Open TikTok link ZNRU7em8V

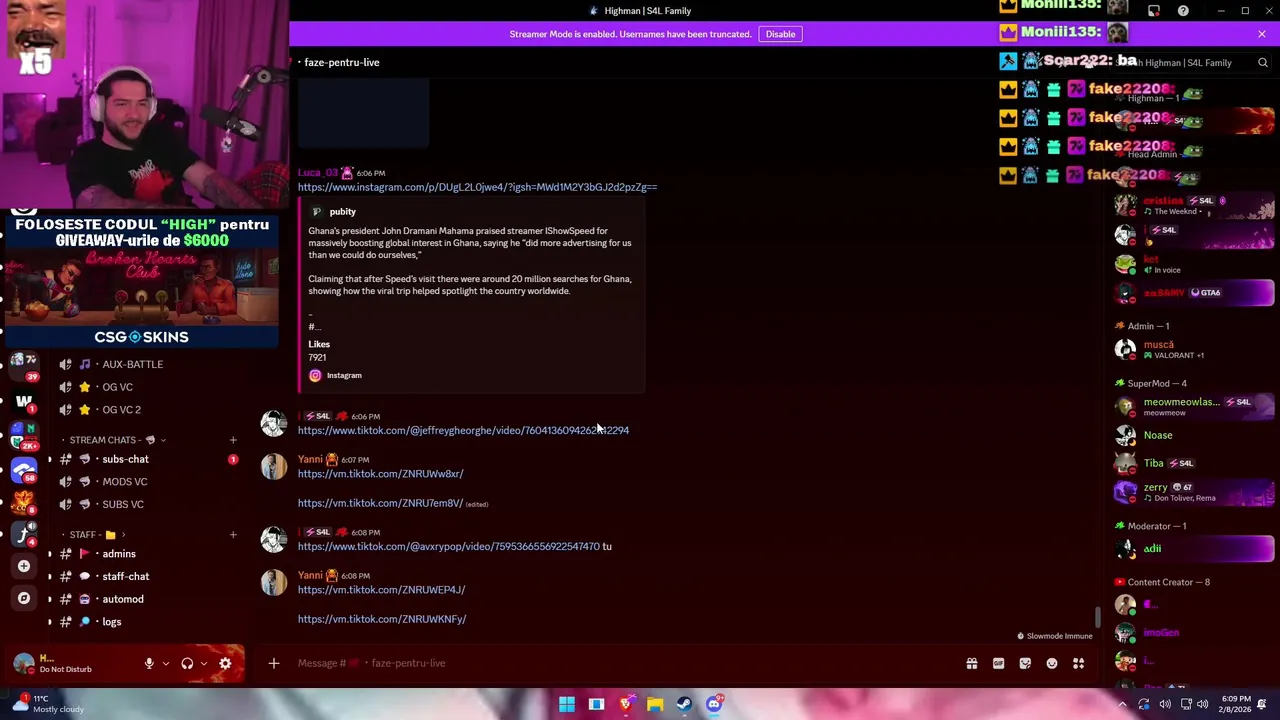click(380, 503)
